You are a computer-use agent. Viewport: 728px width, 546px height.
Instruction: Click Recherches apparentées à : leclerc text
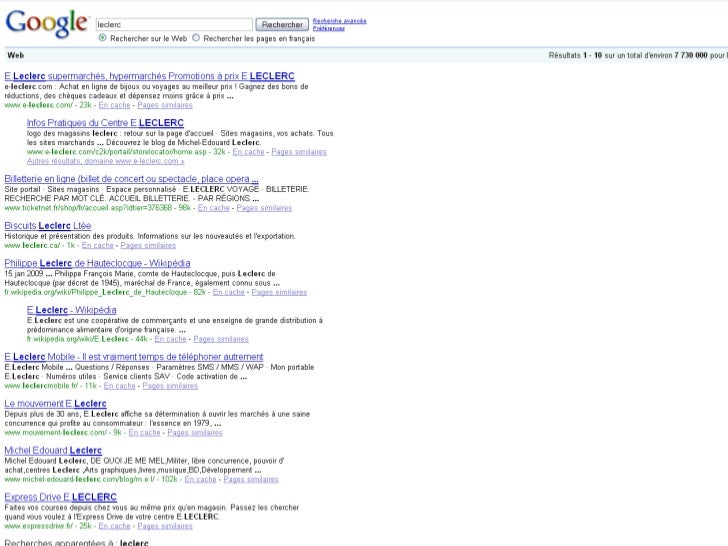(77, 542)
